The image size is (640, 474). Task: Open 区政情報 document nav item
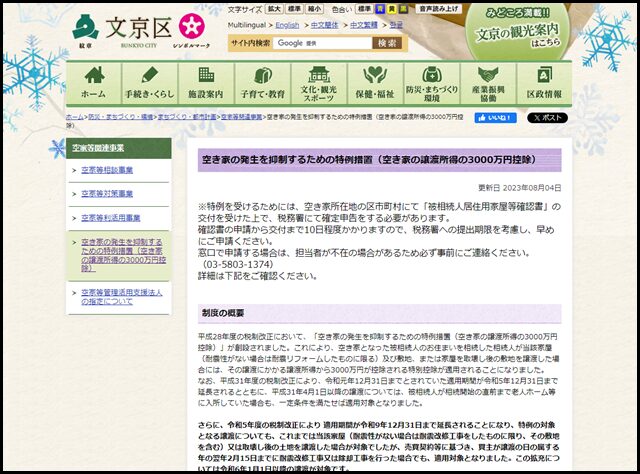click(544, 84)
